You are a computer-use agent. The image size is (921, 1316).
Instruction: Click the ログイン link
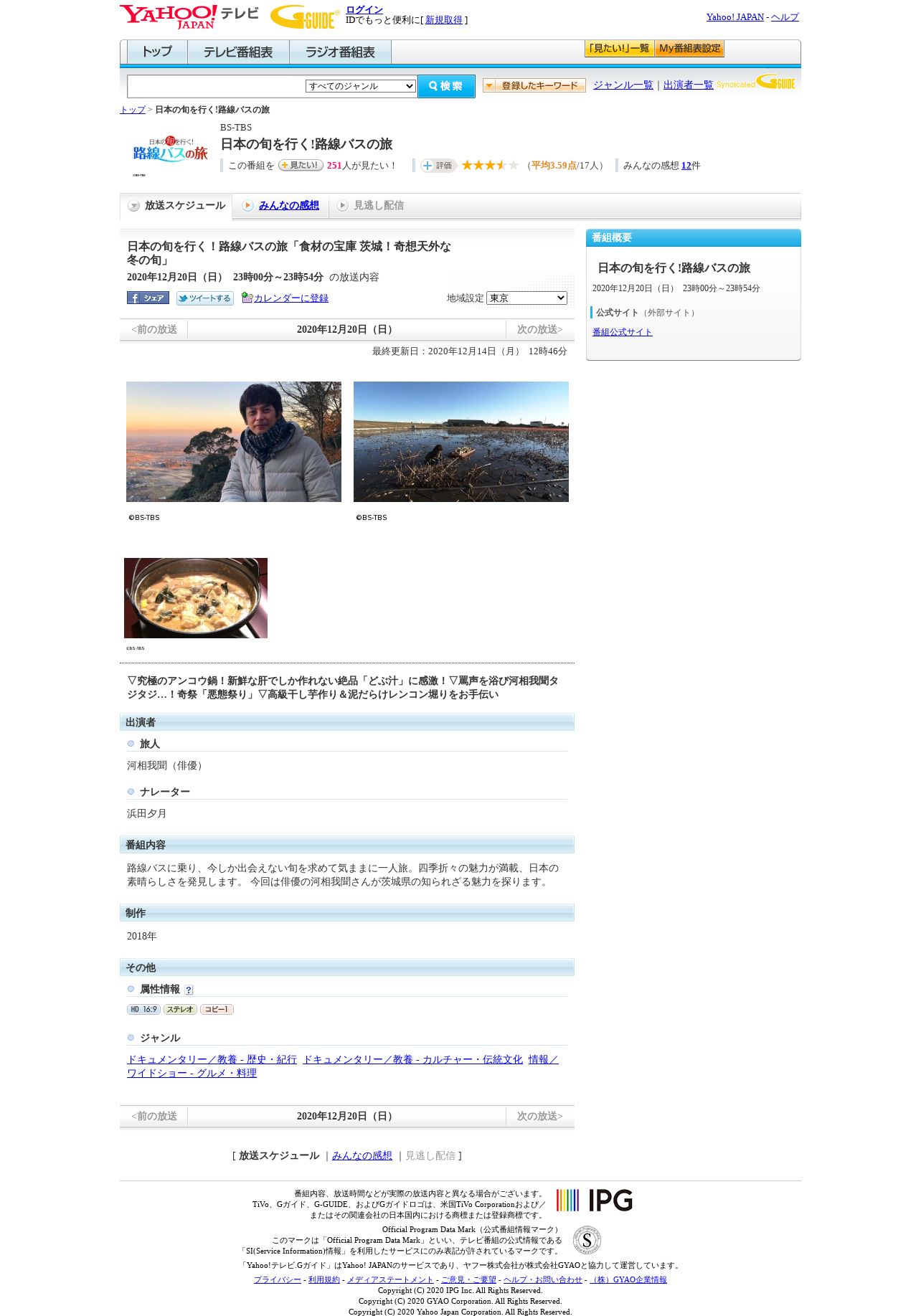coord(364,10)
